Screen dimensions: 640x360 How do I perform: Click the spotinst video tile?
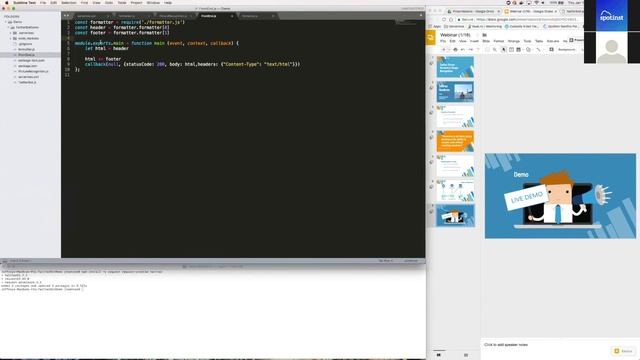pyautogui.click(x=611, y=16)
